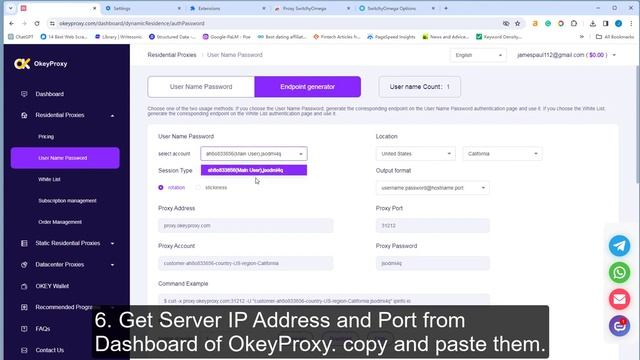
Task: Open live chat support bubble
Action: coord(619,326)
